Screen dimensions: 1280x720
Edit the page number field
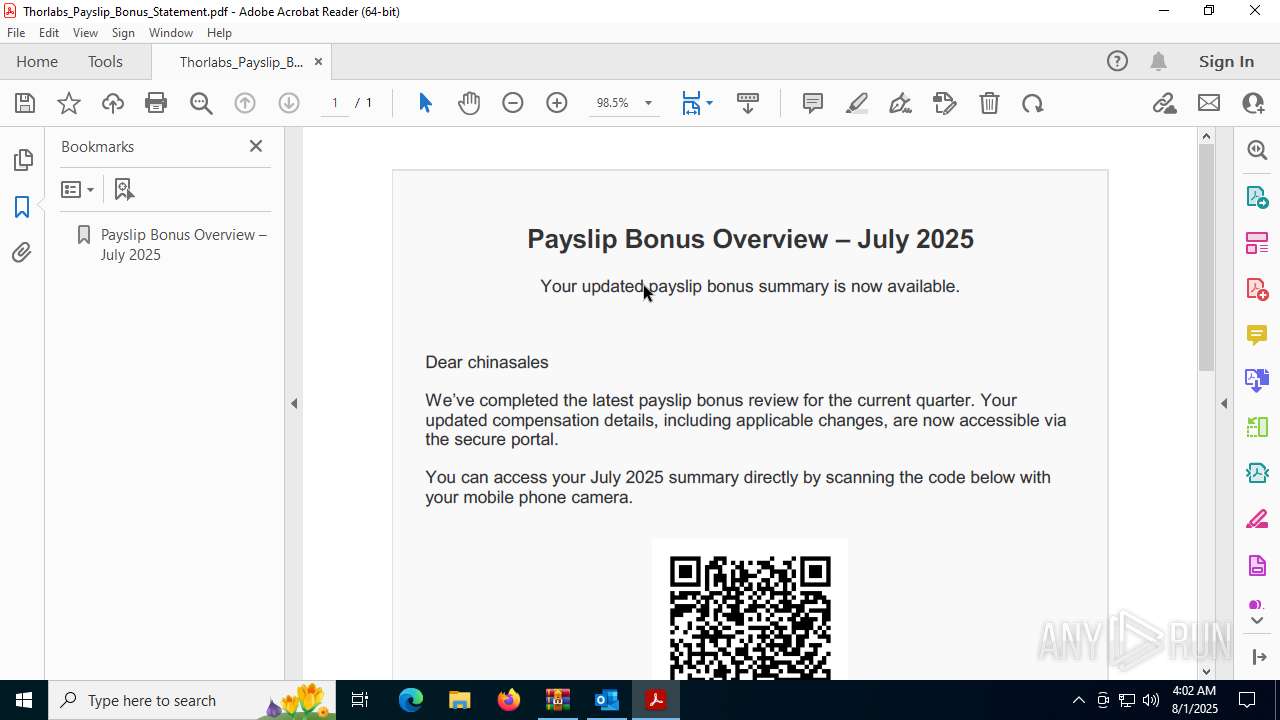click(335, 103)
